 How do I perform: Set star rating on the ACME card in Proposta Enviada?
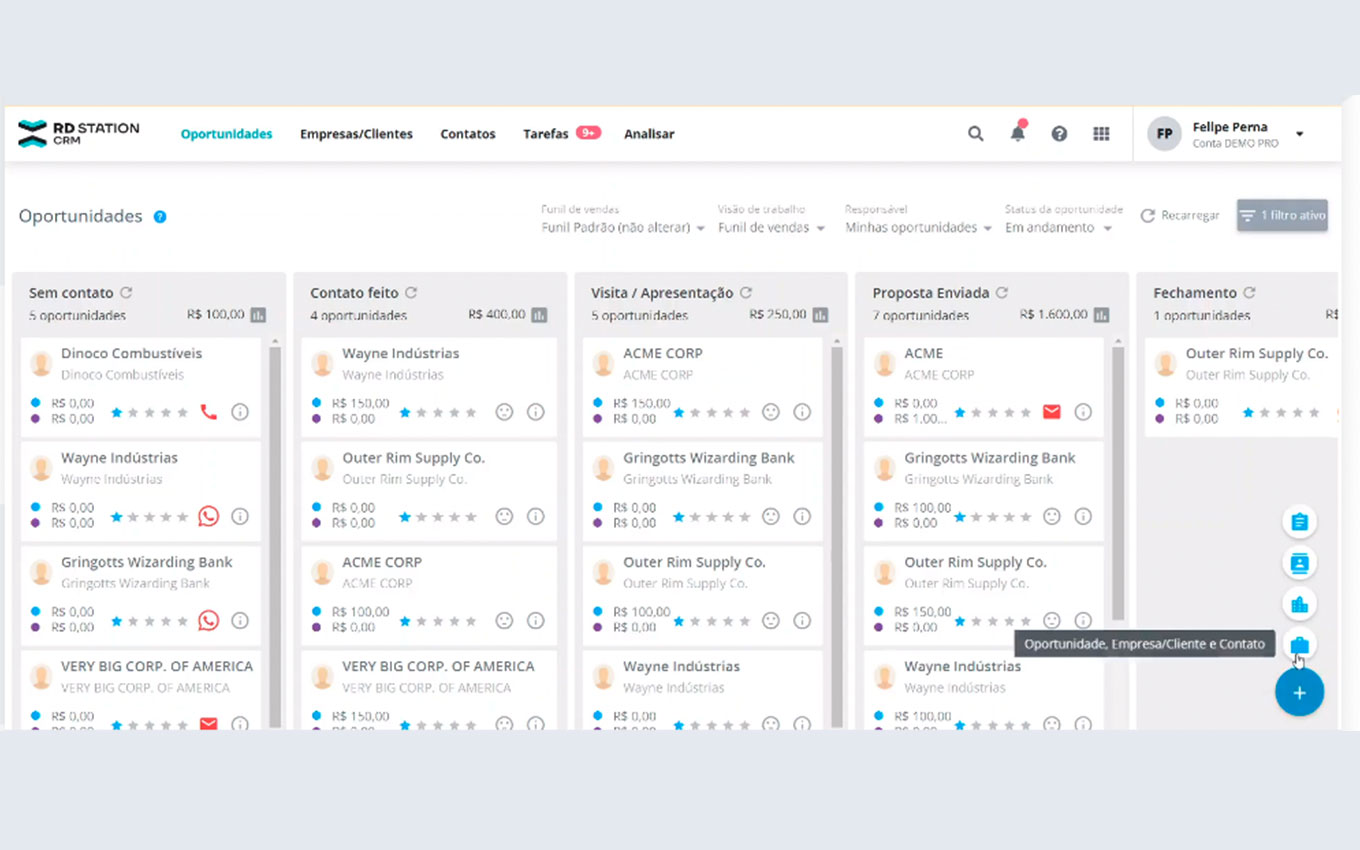pyautogui.click(x=993, y=412)
